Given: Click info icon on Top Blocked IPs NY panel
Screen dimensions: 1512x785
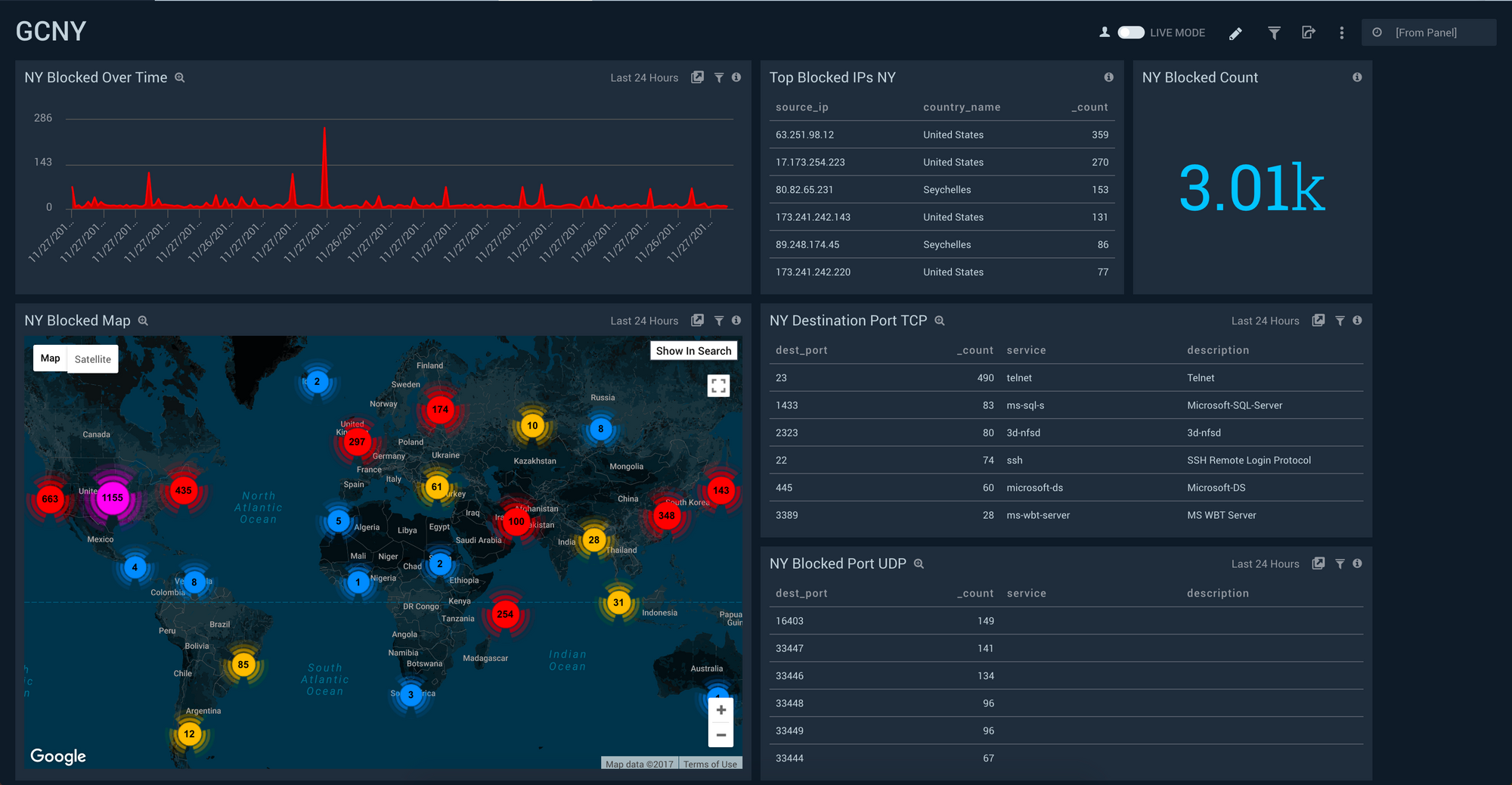Looking at the screenshot, I should coord(1108,77).
